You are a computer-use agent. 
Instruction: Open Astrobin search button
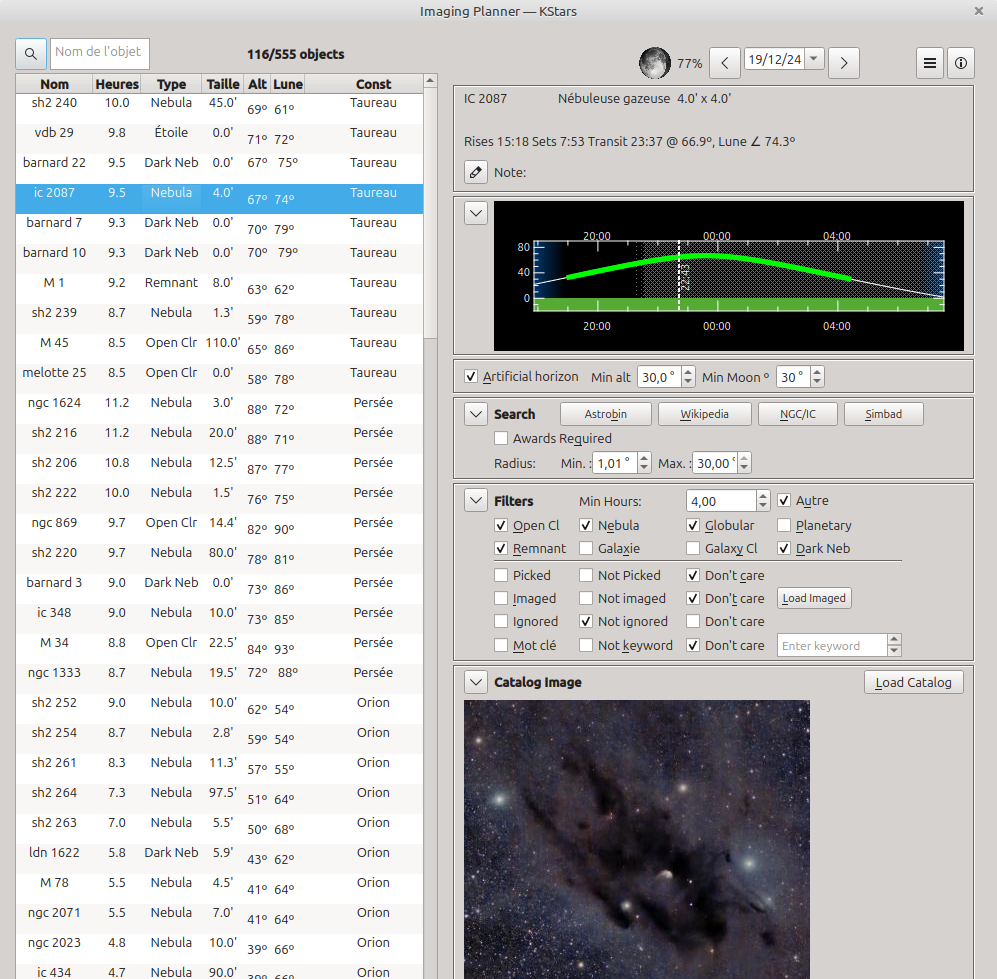coord(605,414)
